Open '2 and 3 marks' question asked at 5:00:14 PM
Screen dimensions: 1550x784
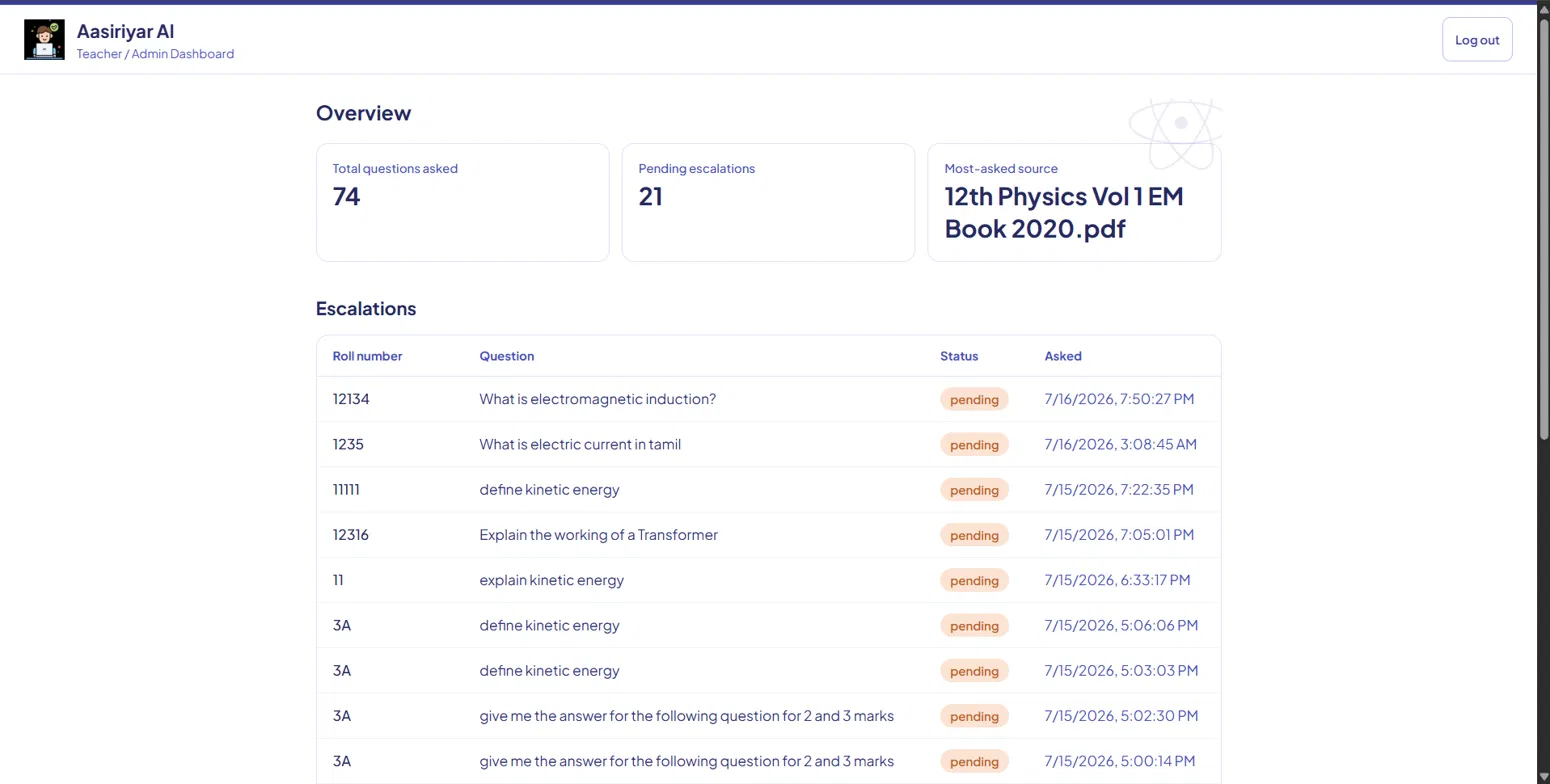point(687,762)
